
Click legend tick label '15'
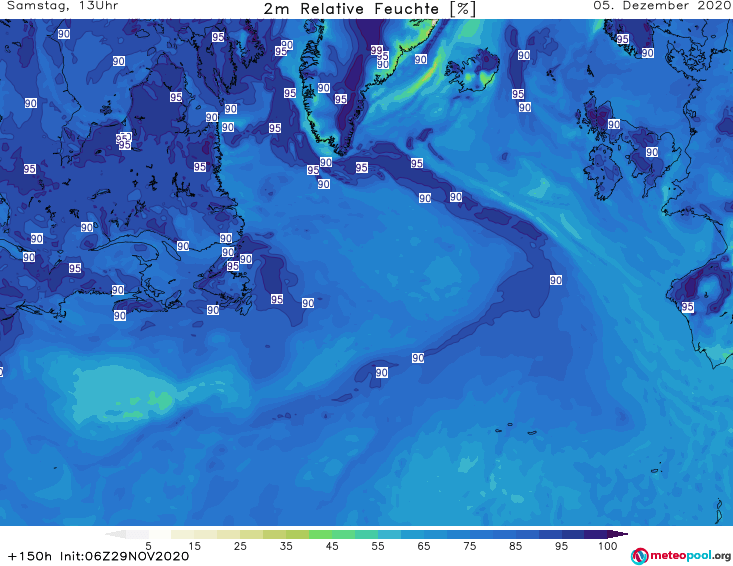[x=194, y=546]
